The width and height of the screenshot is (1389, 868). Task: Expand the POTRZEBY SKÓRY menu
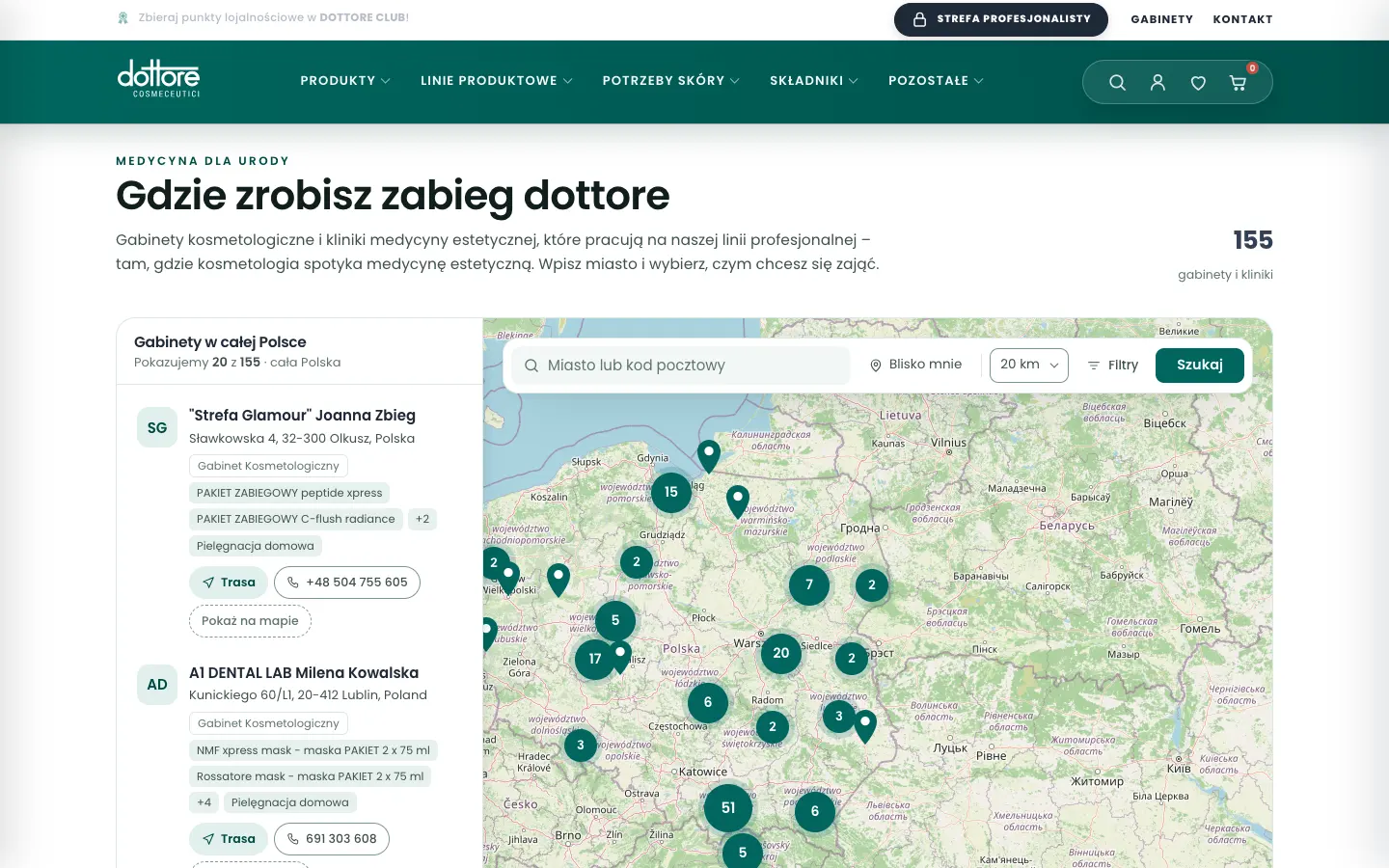671,81
